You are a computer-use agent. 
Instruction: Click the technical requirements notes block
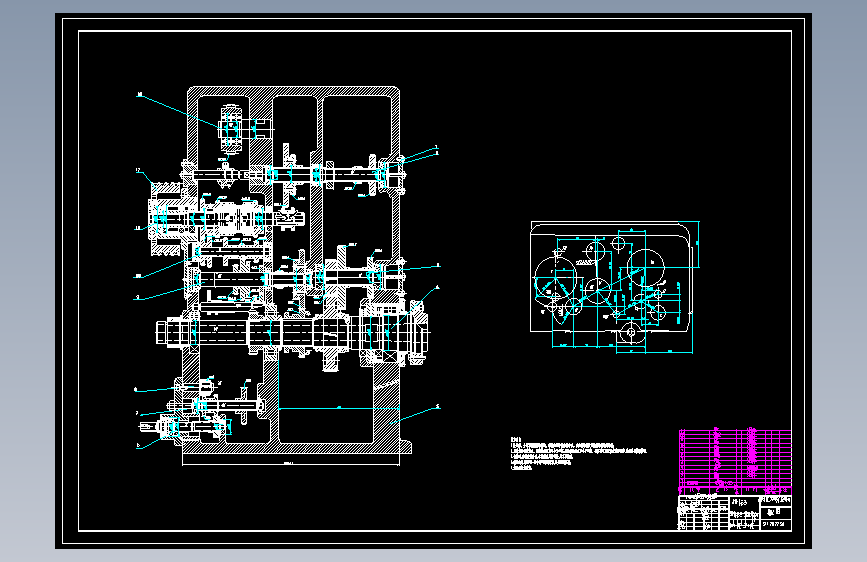[578, 454]
